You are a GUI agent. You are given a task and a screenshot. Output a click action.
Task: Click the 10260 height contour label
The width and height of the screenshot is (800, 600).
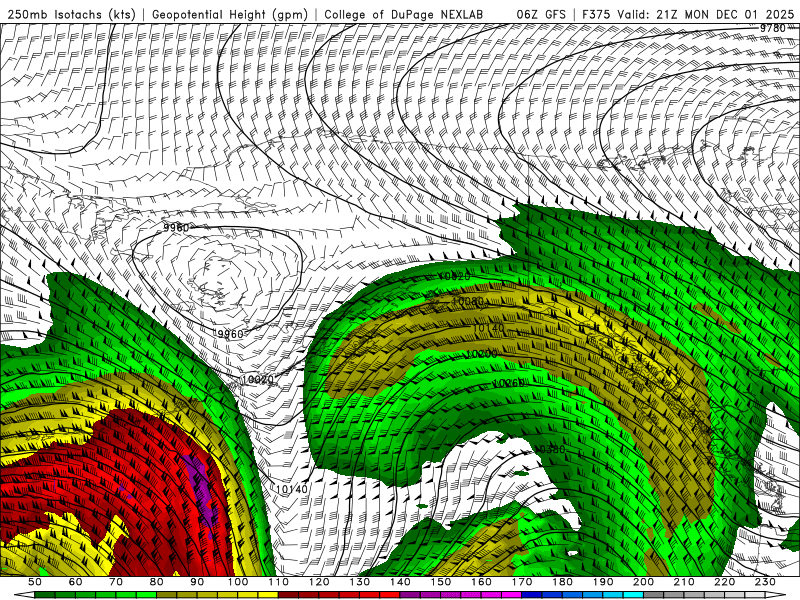point(509,383)
